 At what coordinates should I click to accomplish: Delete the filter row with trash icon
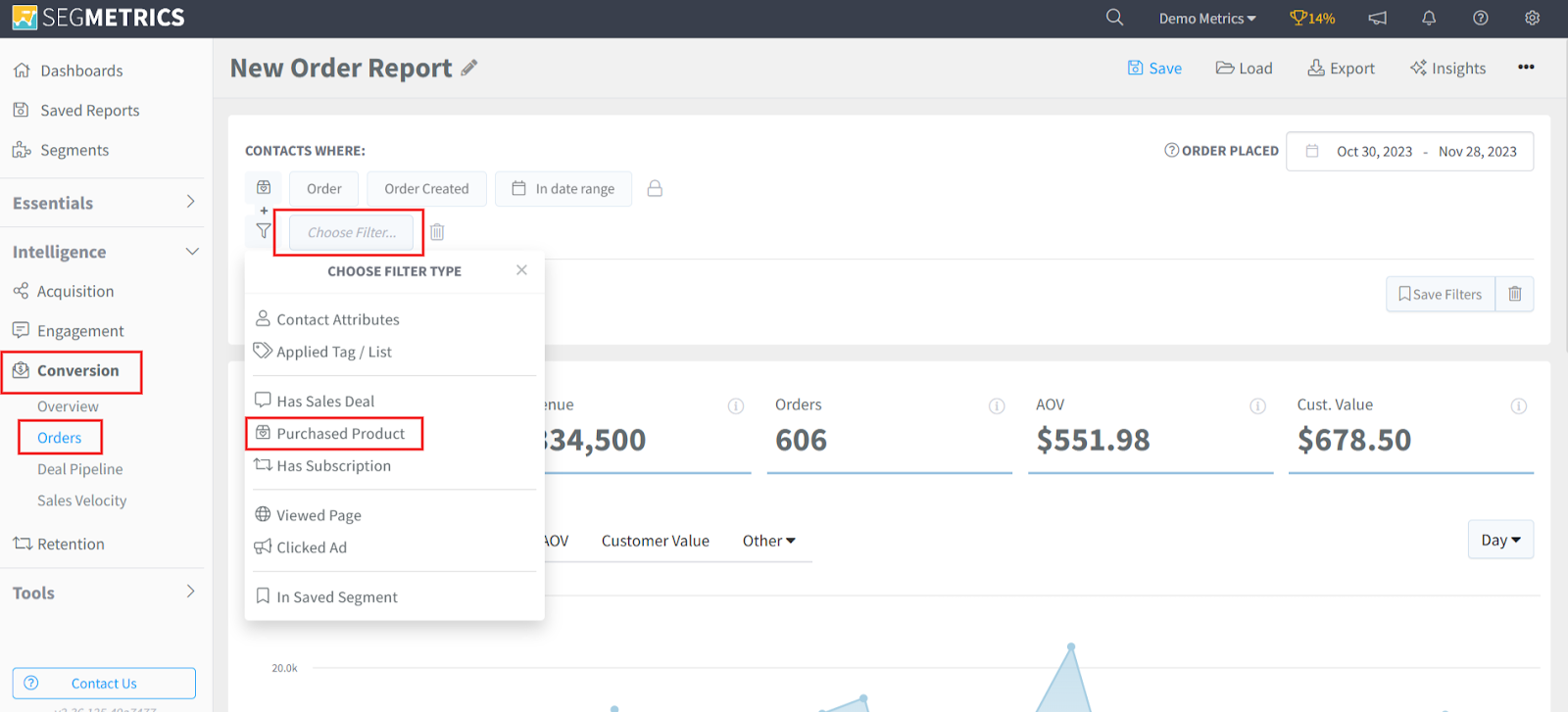pyautogui.click(x=437, y=232)
